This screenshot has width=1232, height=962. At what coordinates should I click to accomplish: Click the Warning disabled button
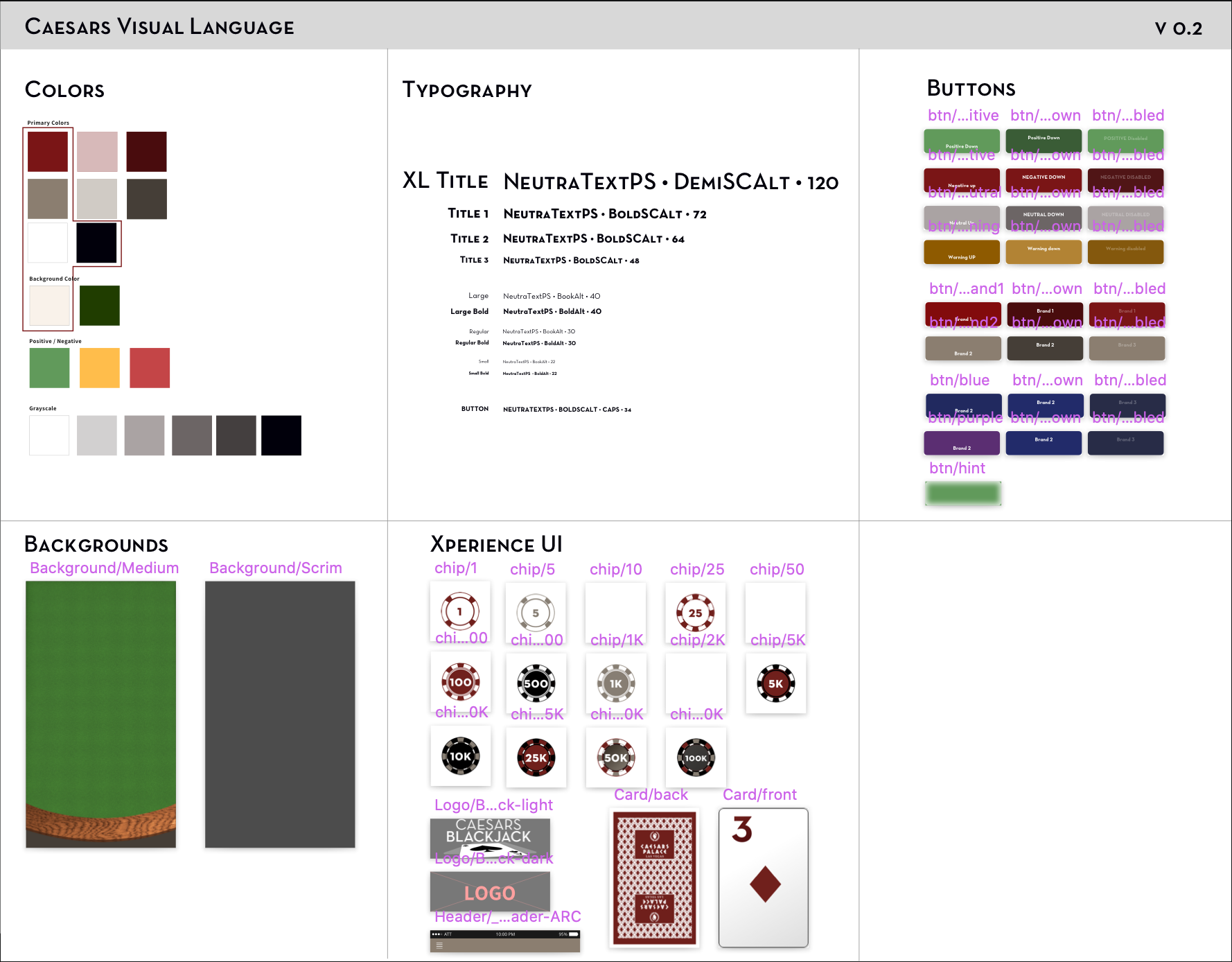1125,252
